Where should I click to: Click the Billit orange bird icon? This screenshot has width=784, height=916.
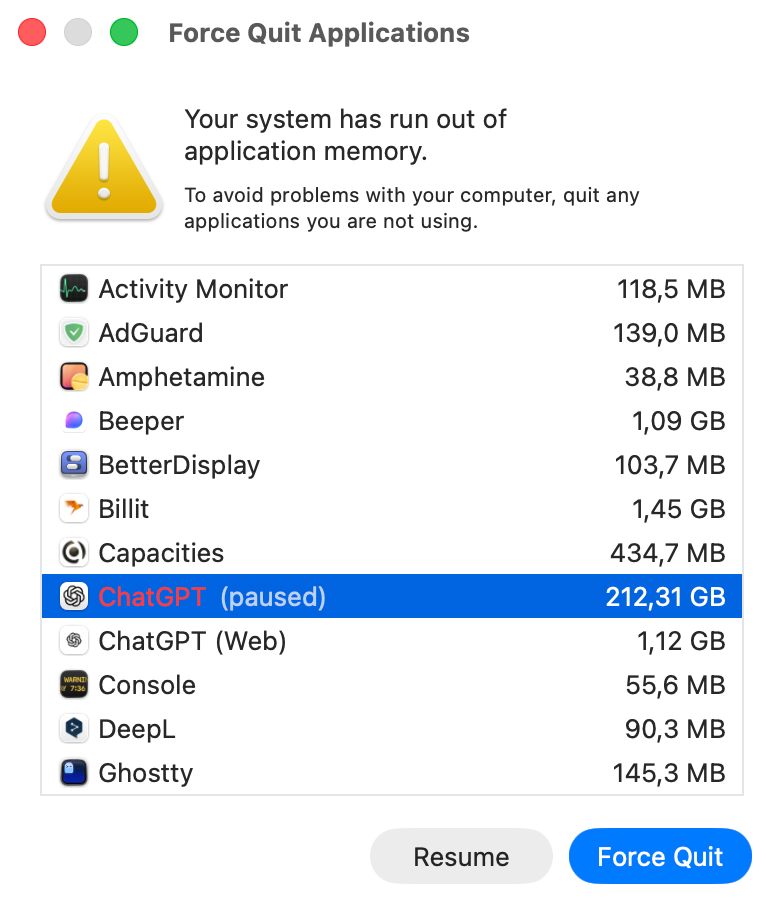click(74, 510)
